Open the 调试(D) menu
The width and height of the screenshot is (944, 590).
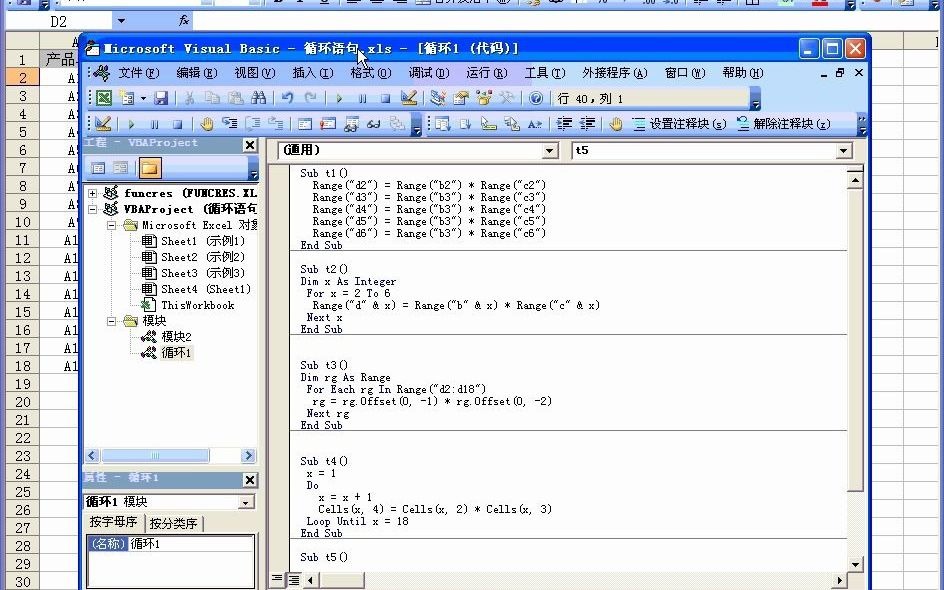(x=428, y=72)
